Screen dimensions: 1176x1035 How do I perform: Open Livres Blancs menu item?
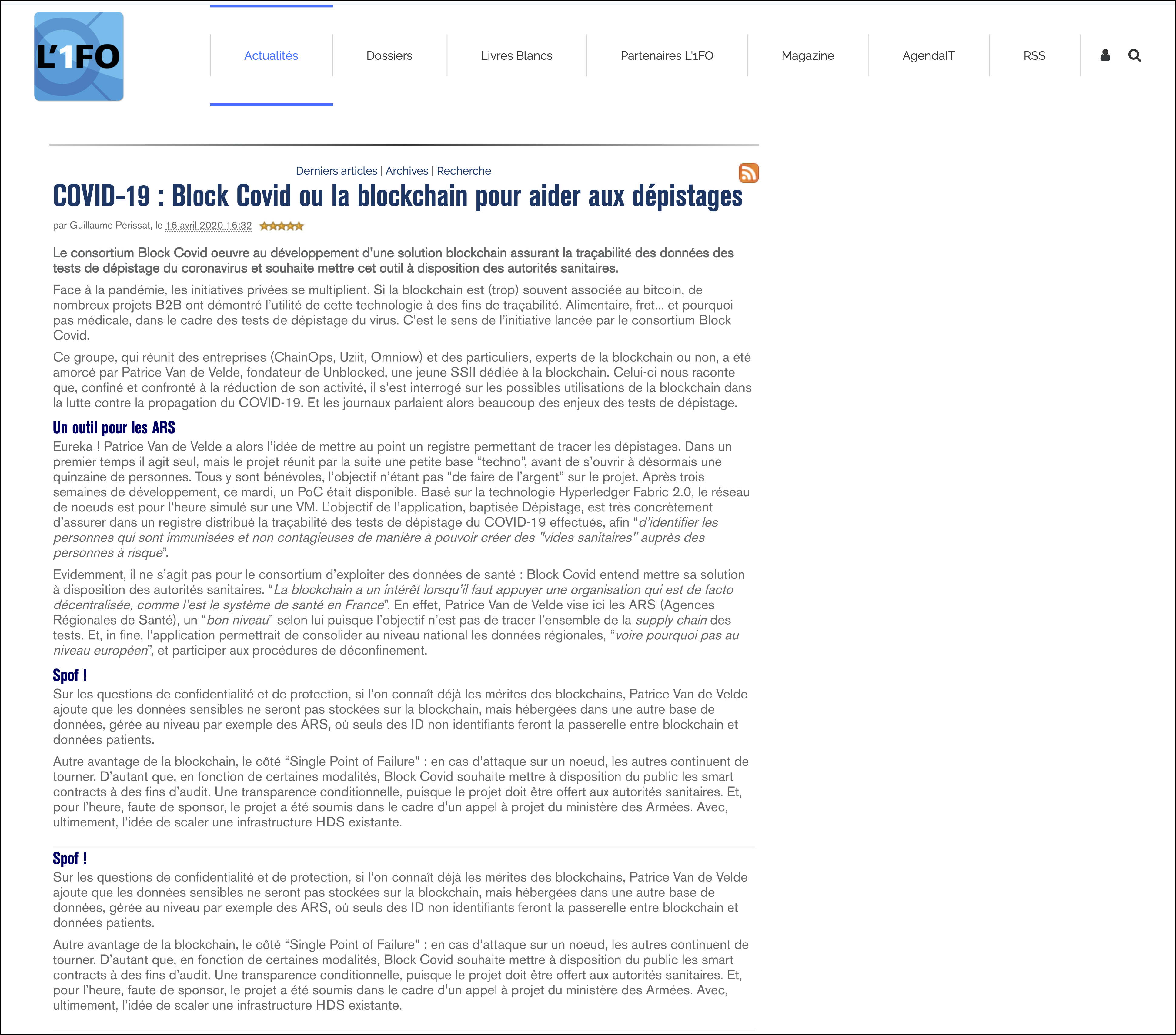517,56
